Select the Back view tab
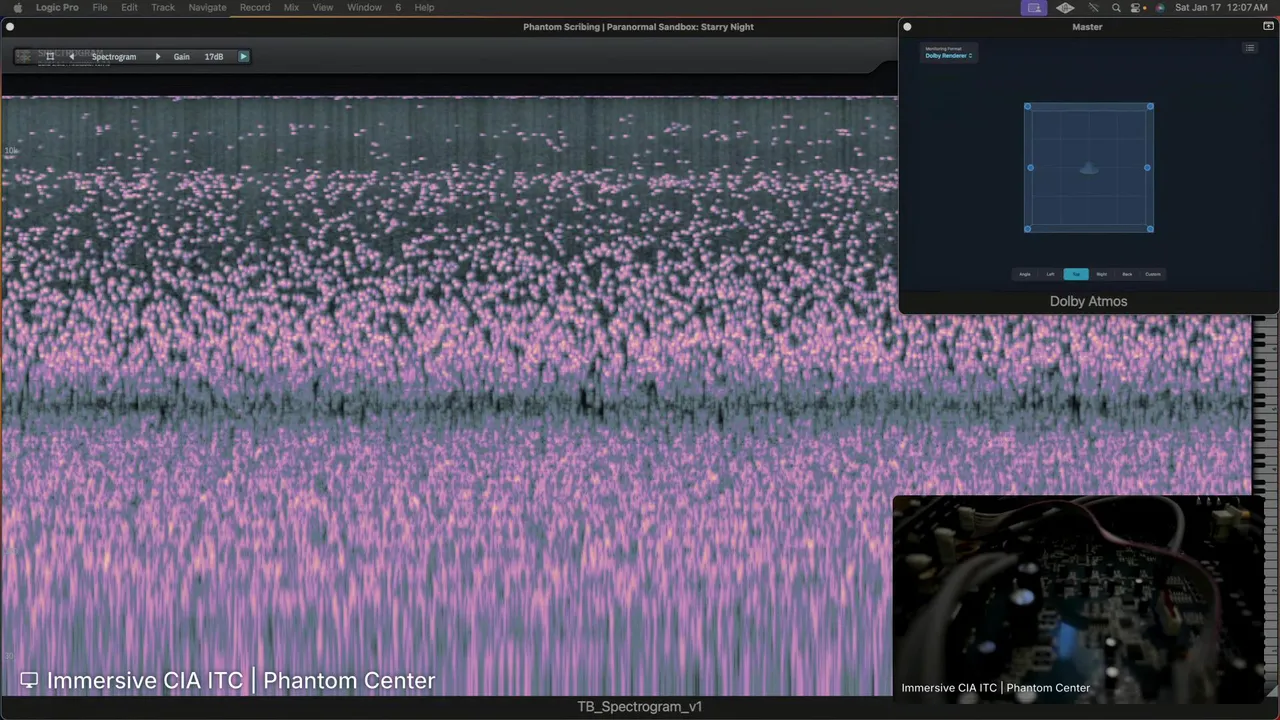1280x720 pixels. pos(1127,274)
